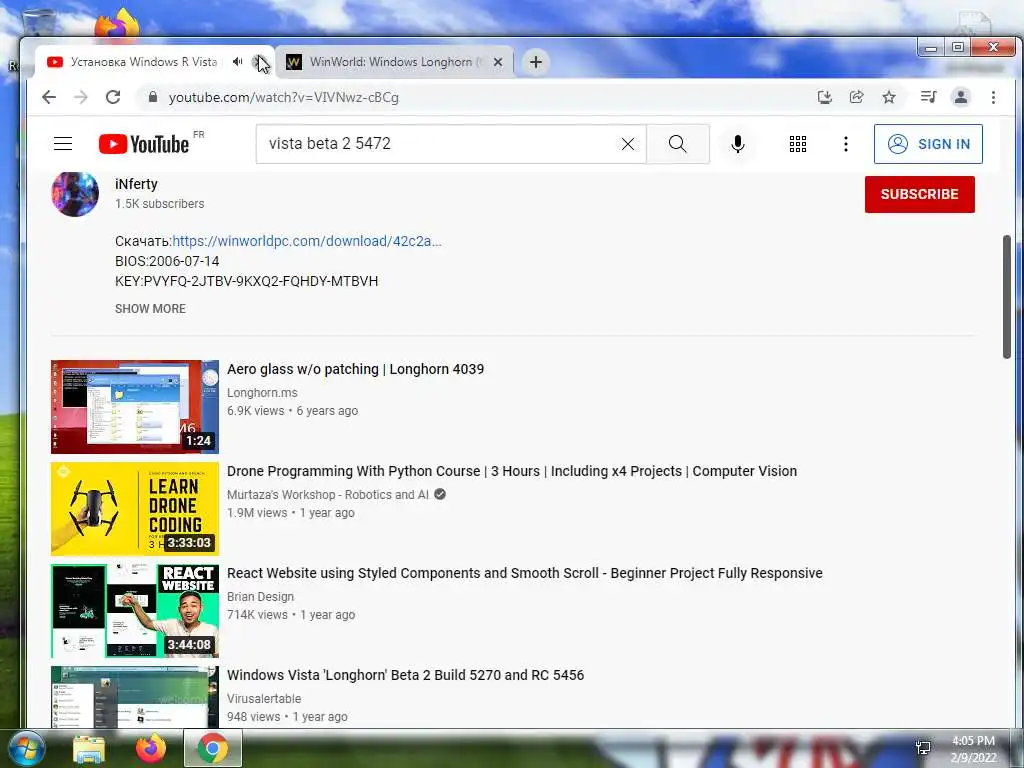This screenshot has height=768, width=1024.
Task: Close the WinWorld tab
Action: point(498,62)
